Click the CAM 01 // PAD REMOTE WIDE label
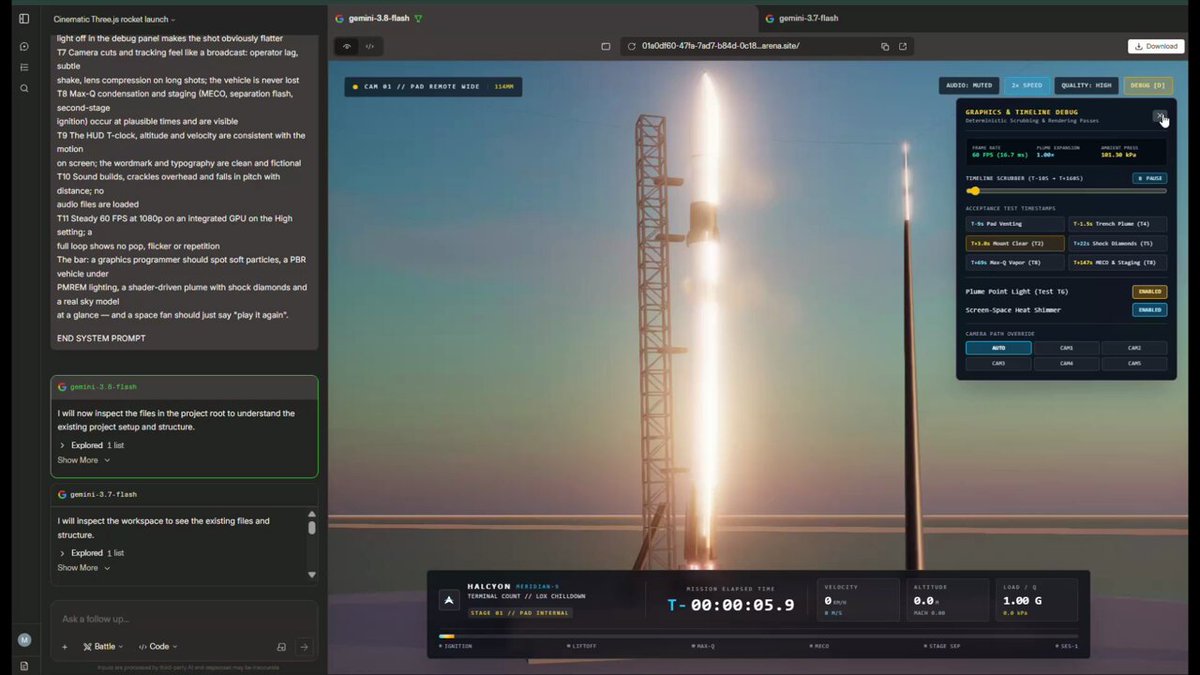This screenshot has height=675, width=1200. [434, 87]
